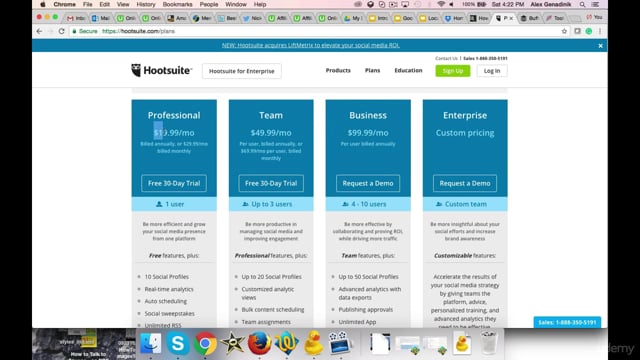Open the History menu

(x=146, y=4)
